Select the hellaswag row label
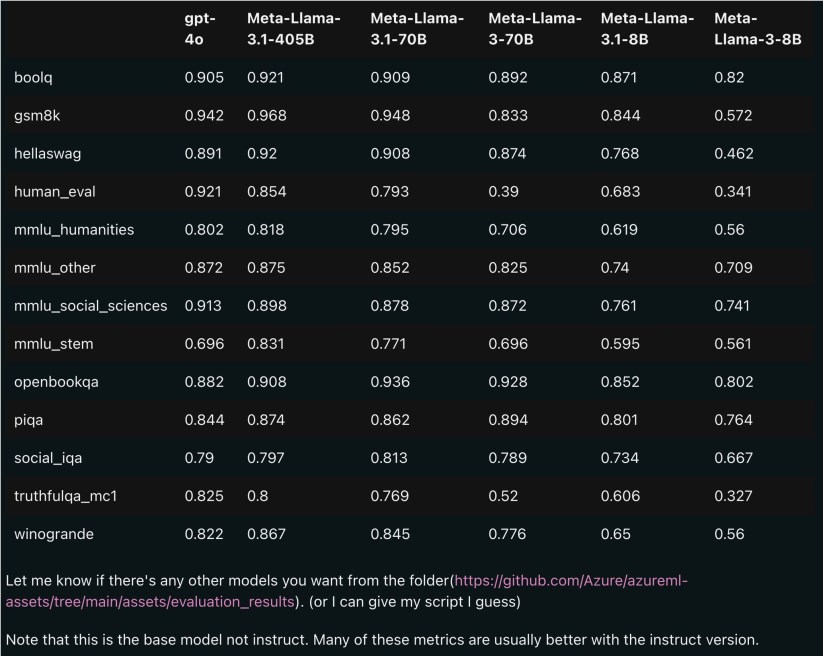Image resolution: width=823 pixels, height=656 pixels. [45, 153]
